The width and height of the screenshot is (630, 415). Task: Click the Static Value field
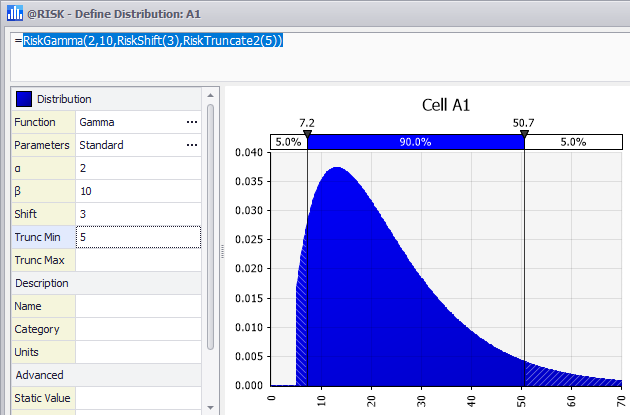point(138,398)
